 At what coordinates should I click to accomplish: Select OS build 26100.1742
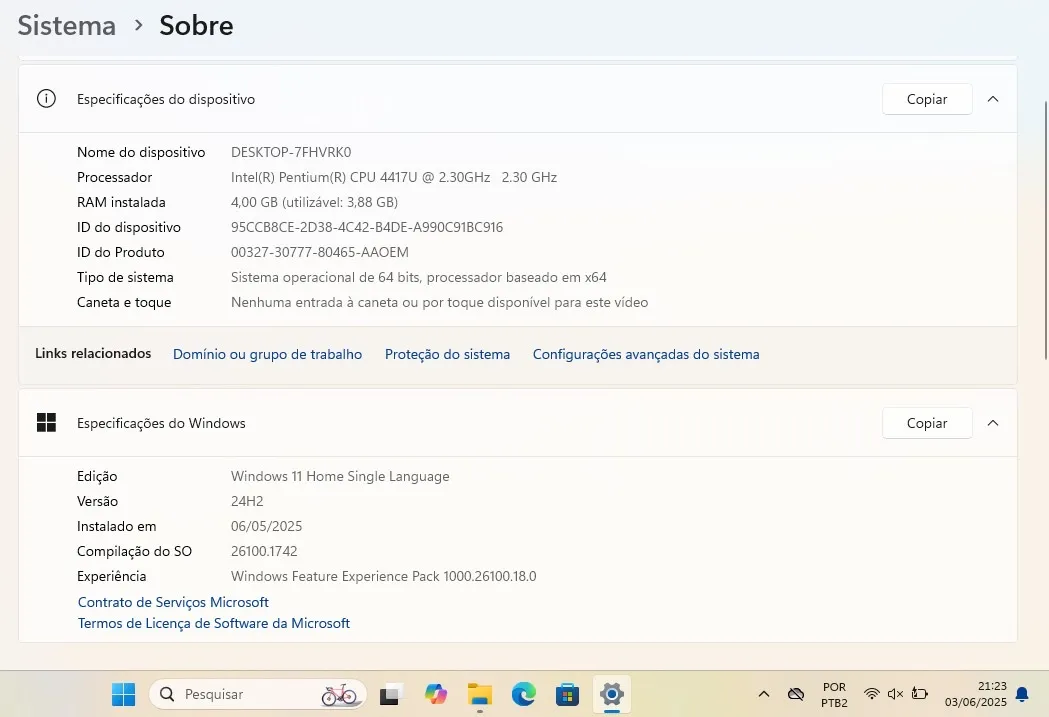(264, 551)
